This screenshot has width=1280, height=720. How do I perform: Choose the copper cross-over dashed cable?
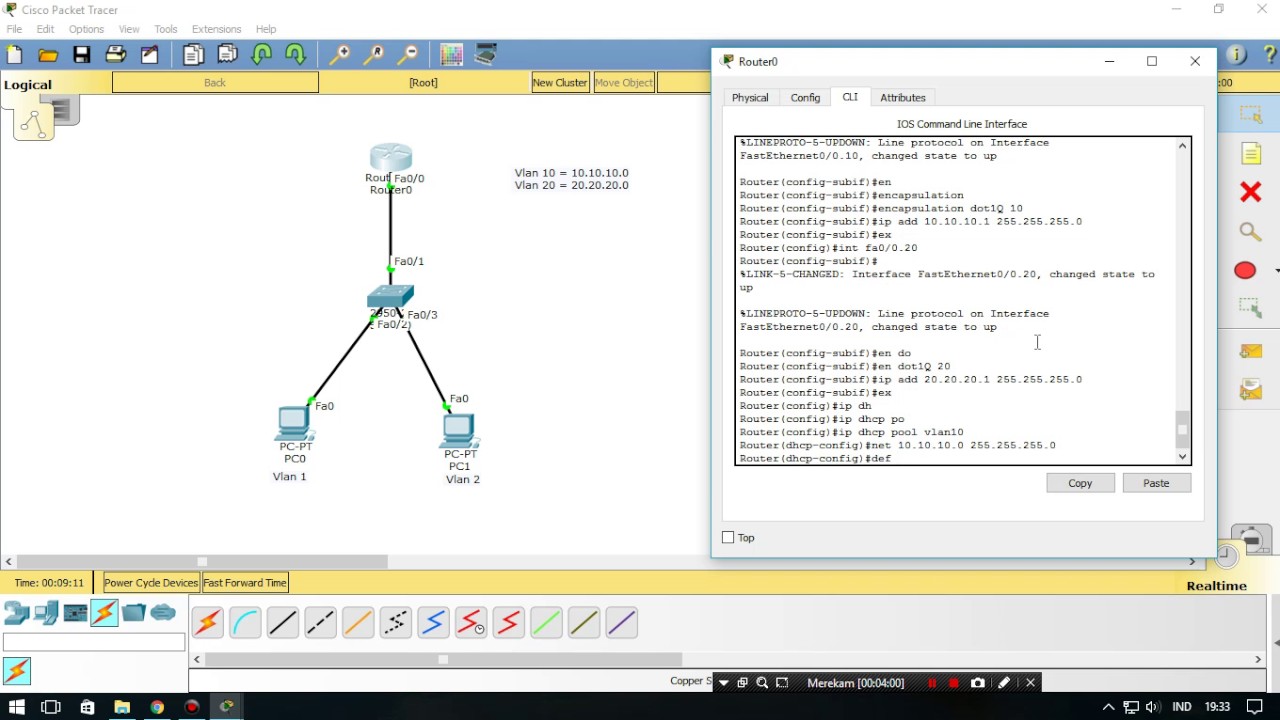[320, 623]
